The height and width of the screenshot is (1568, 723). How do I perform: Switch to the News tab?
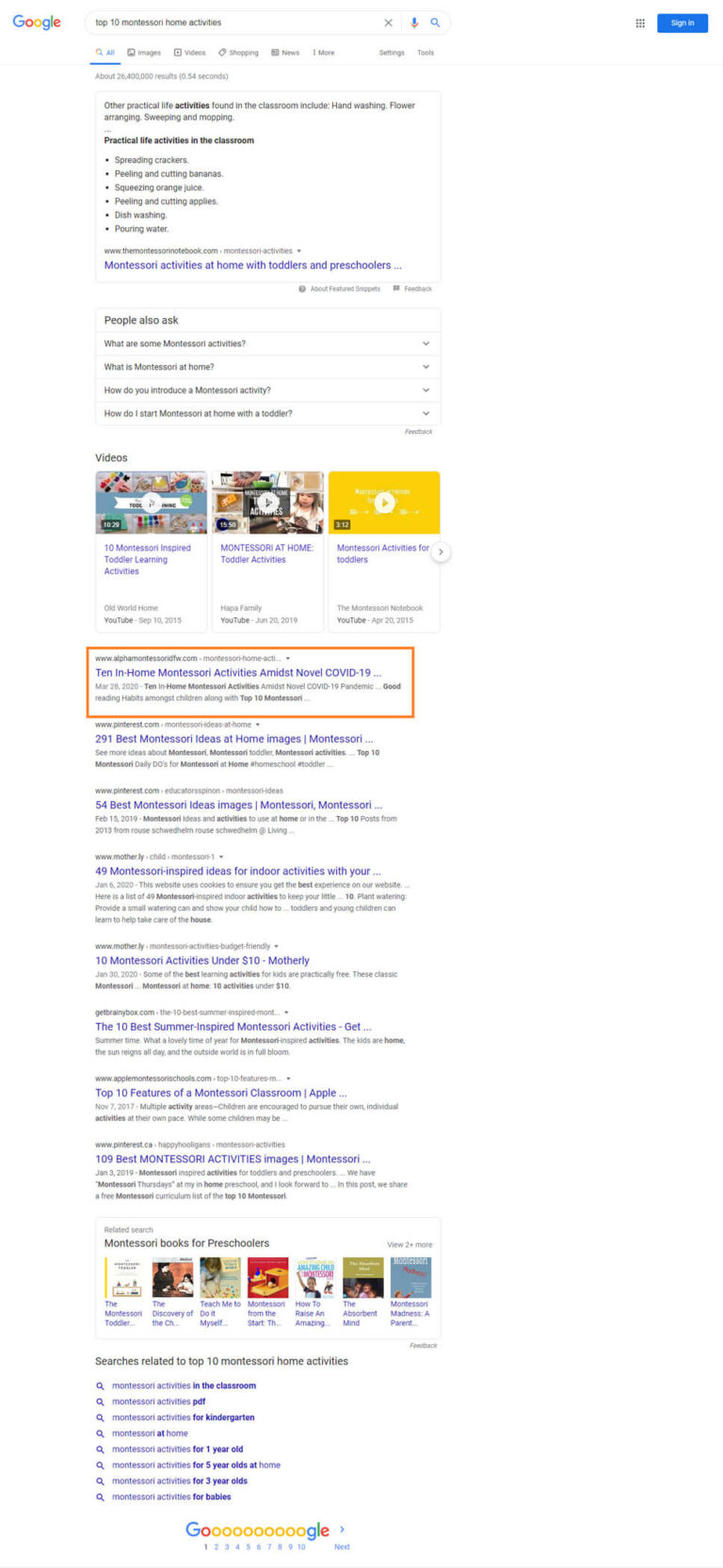285,53
